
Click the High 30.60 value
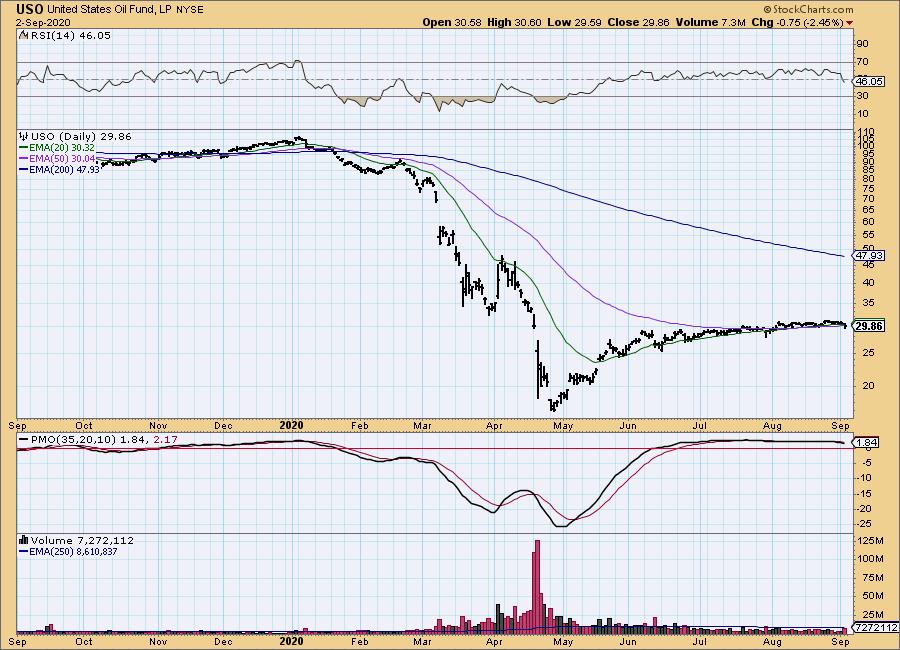(514, 22)
